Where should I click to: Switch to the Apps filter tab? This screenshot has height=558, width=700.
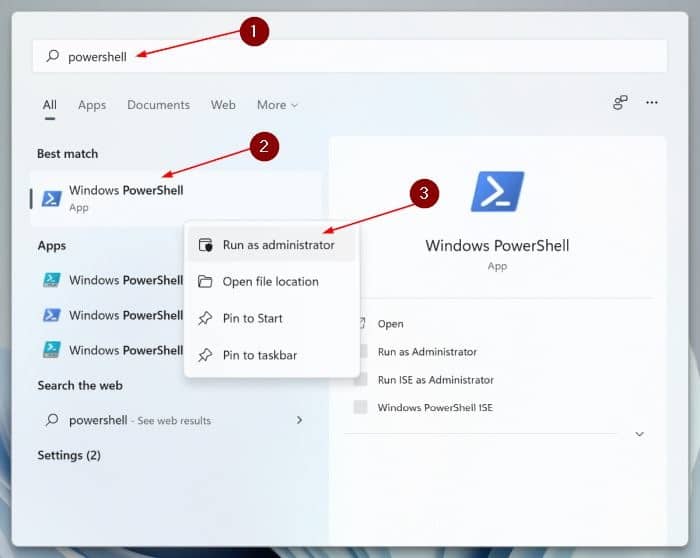[92, 105]
